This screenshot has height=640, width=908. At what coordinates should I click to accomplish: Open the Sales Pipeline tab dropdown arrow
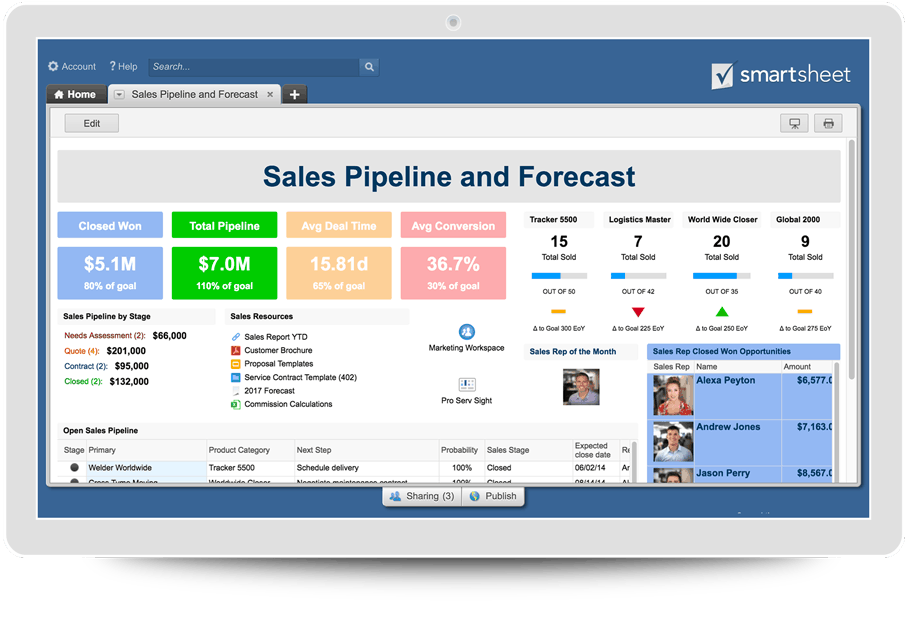pyautogui.click(x=120, y=93)
